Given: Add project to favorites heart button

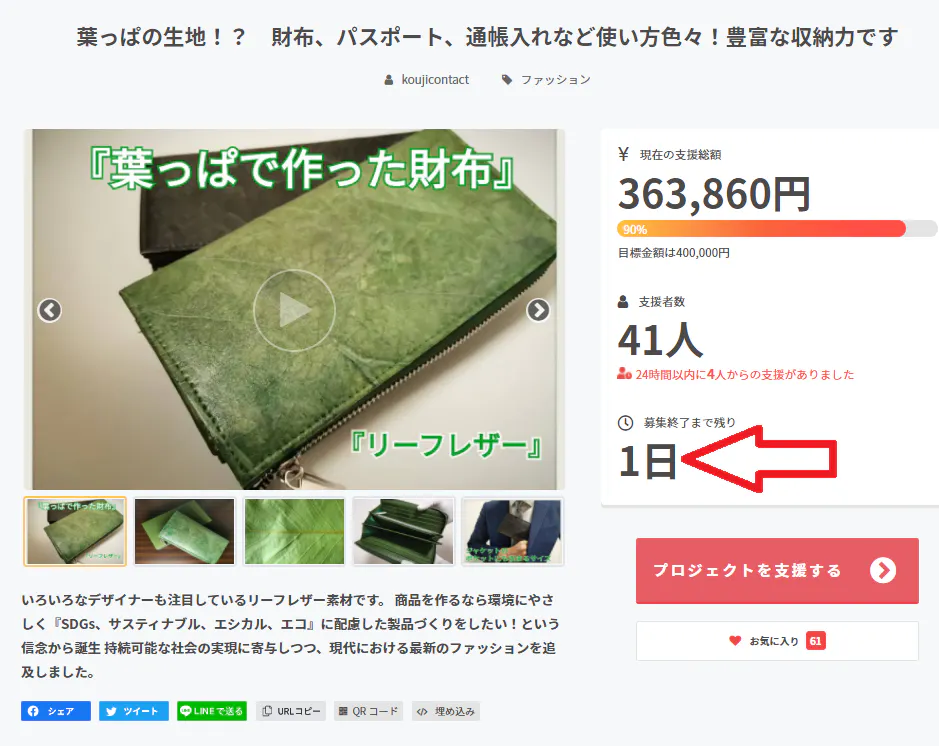Looking at the screenshot, I should 777,641.
